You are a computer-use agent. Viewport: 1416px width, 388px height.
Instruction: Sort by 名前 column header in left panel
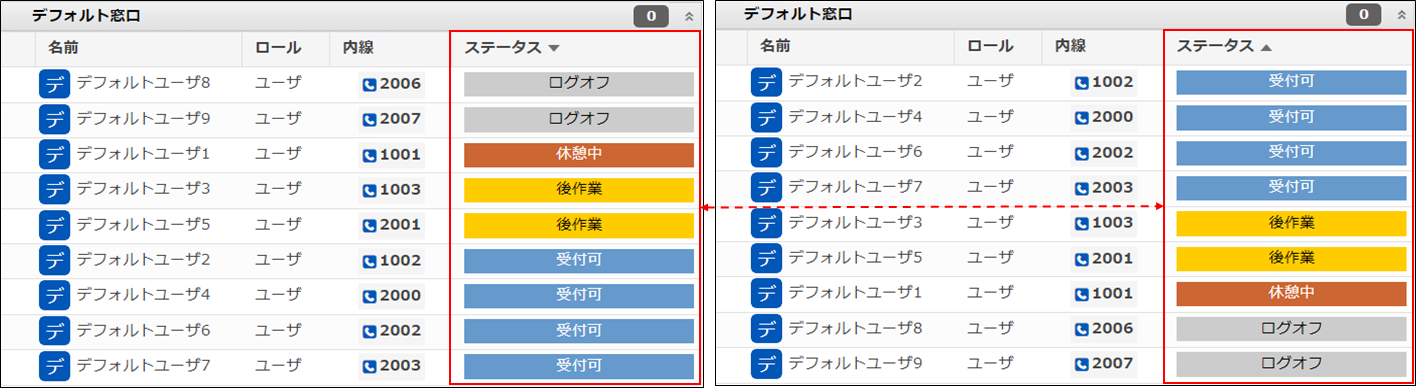tap(63, 47)
